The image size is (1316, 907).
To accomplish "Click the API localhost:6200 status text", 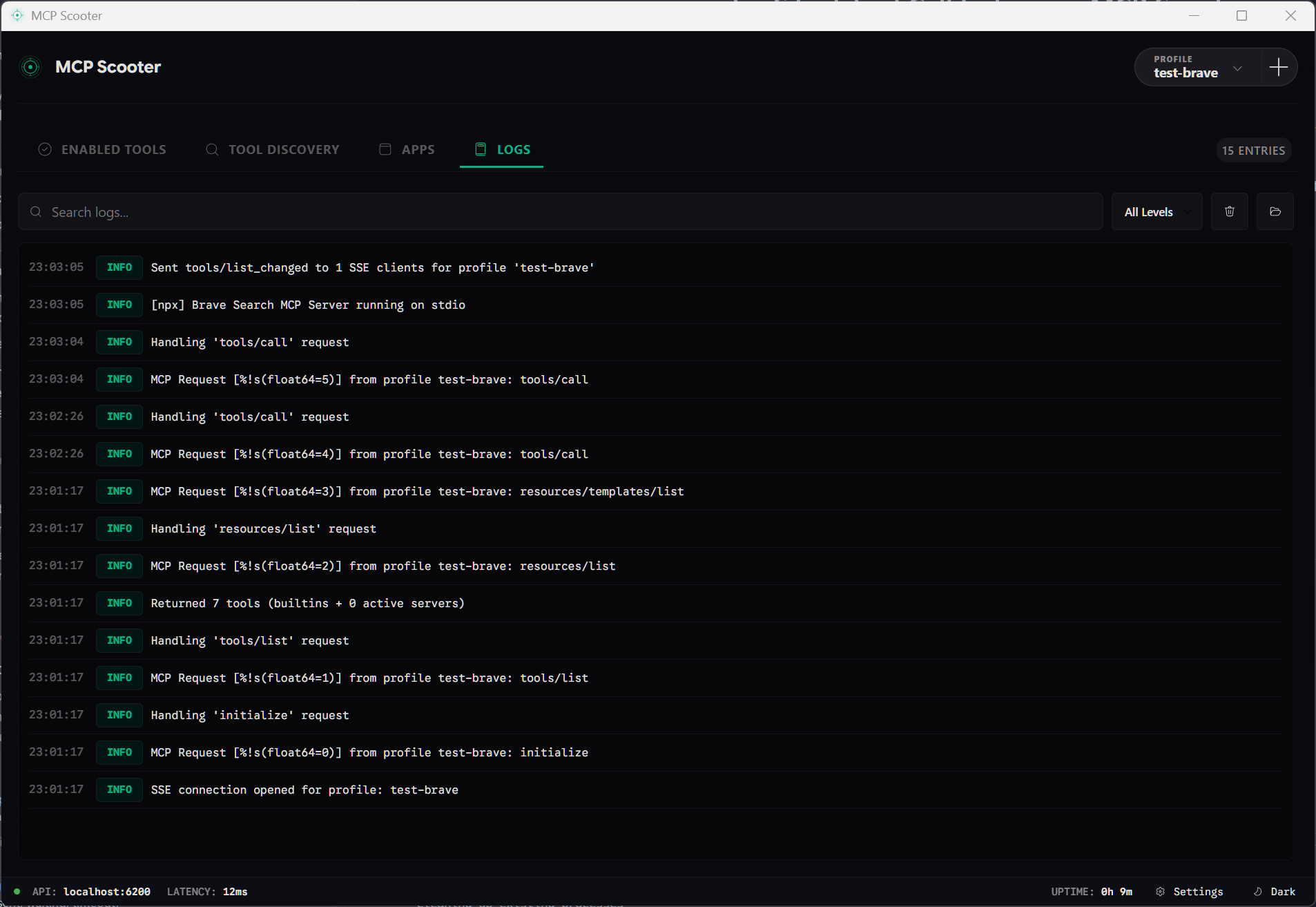I will 91,891.
